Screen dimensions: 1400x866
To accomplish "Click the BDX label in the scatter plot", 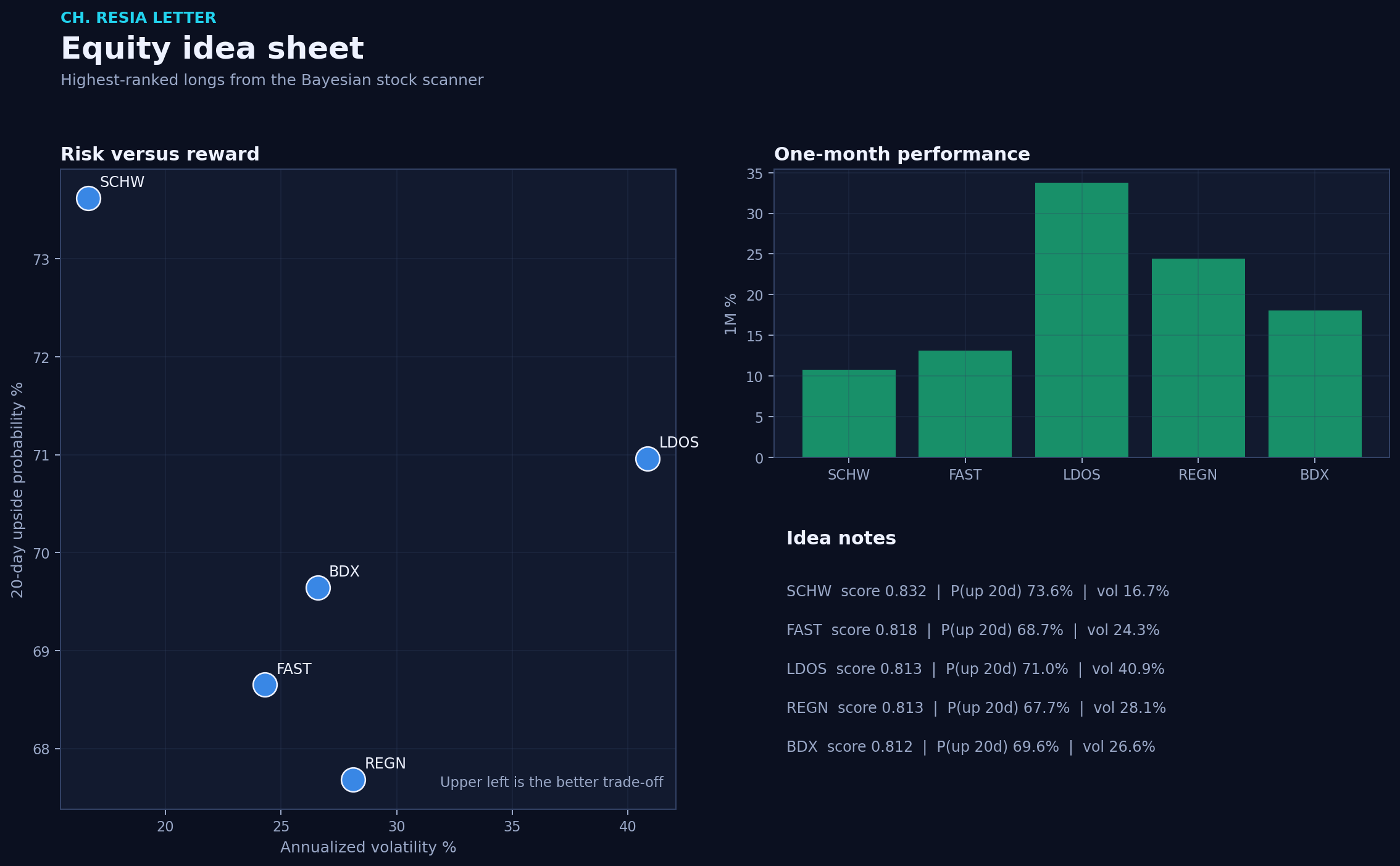I will pyautogui.click(x=344, y=572).
